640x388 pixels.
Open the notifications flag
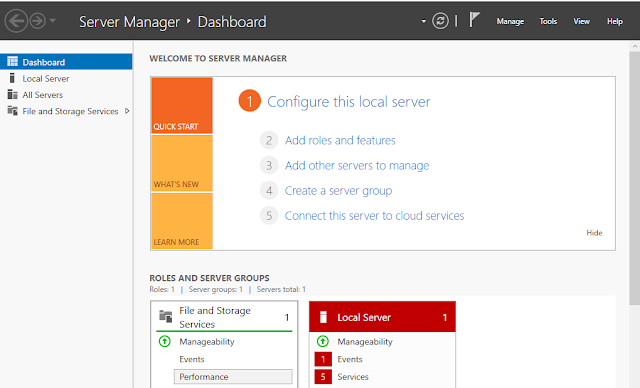click(474, 20)
